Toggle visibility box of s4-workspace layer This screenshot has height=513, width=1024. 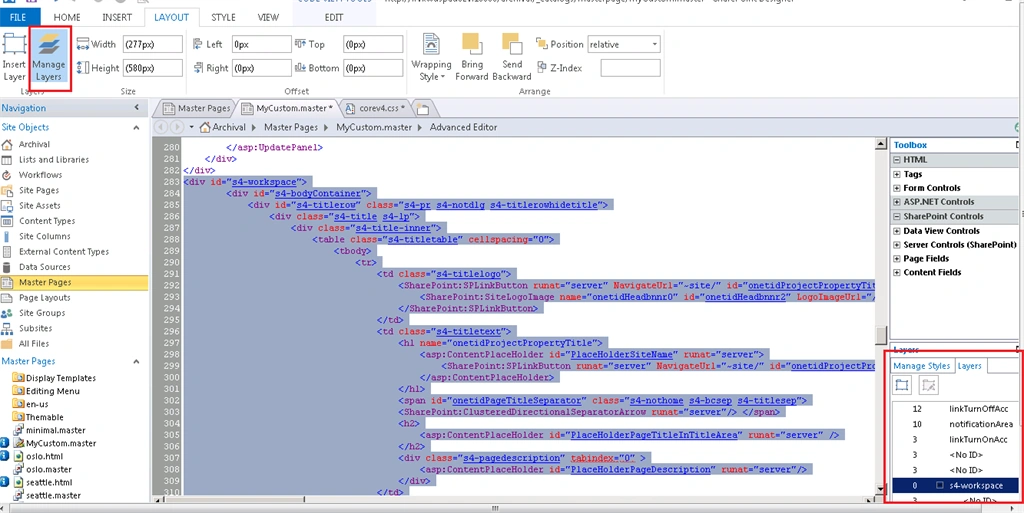tap(940, 486)
